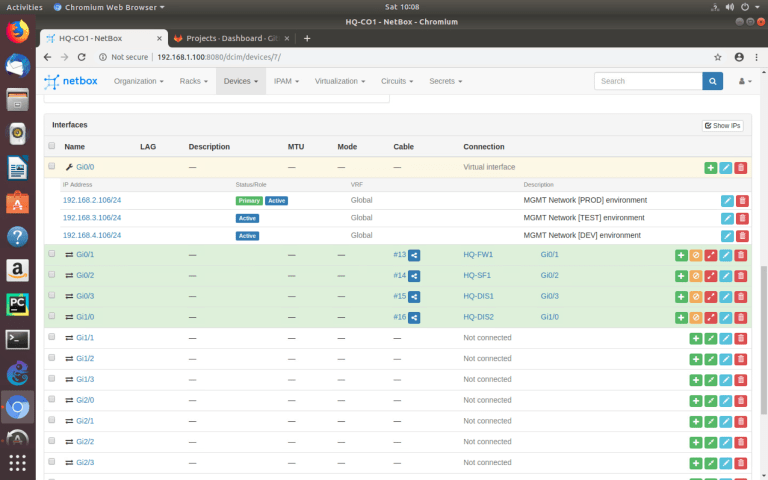Select the Gi0/3 row checkbox
This screenshot has width=768, height=480.
(x=51, y=295)
